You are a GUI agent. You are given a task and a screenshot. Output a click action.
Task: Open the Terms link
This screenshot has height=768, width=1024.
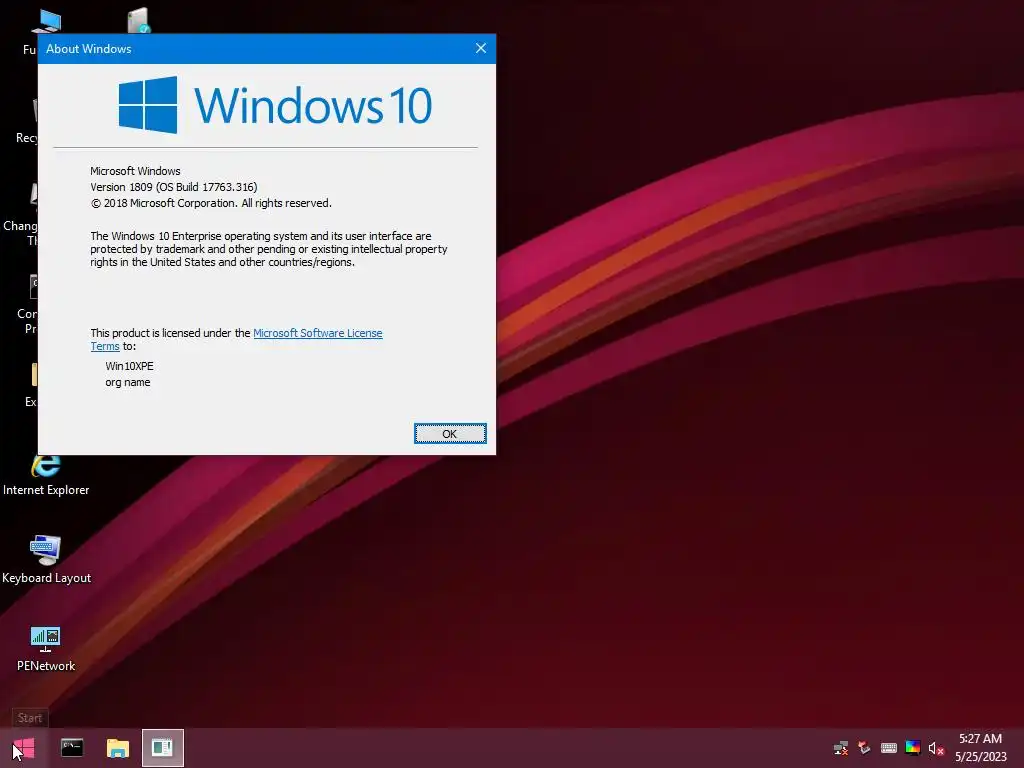tap(104, 347)
